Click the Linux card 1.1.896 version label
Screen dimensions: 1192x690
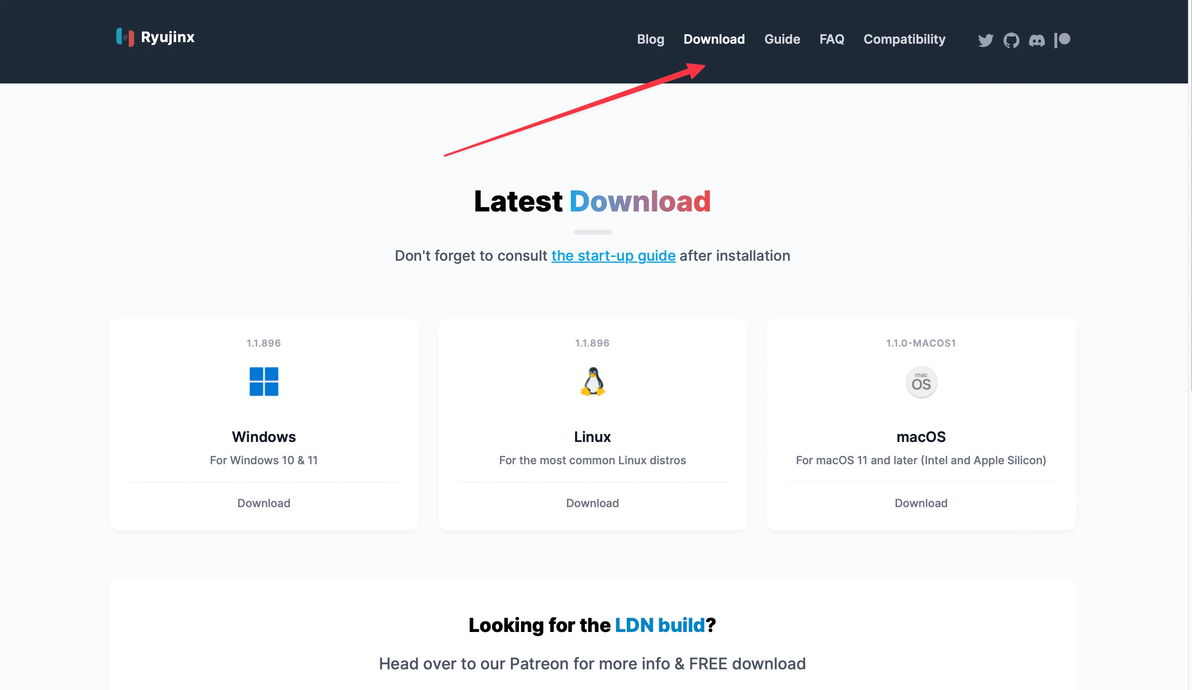coord(592,343)
